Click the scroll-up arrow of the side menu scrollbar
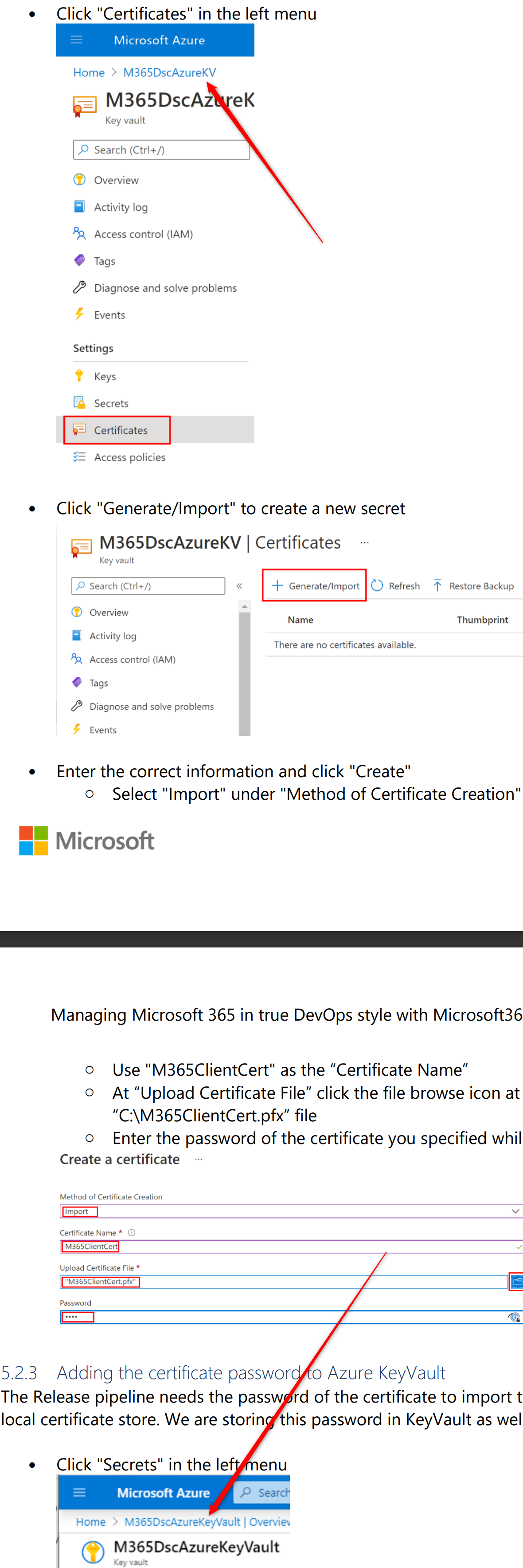Viewport: 523px width, 1568px height. pos(245,606)
